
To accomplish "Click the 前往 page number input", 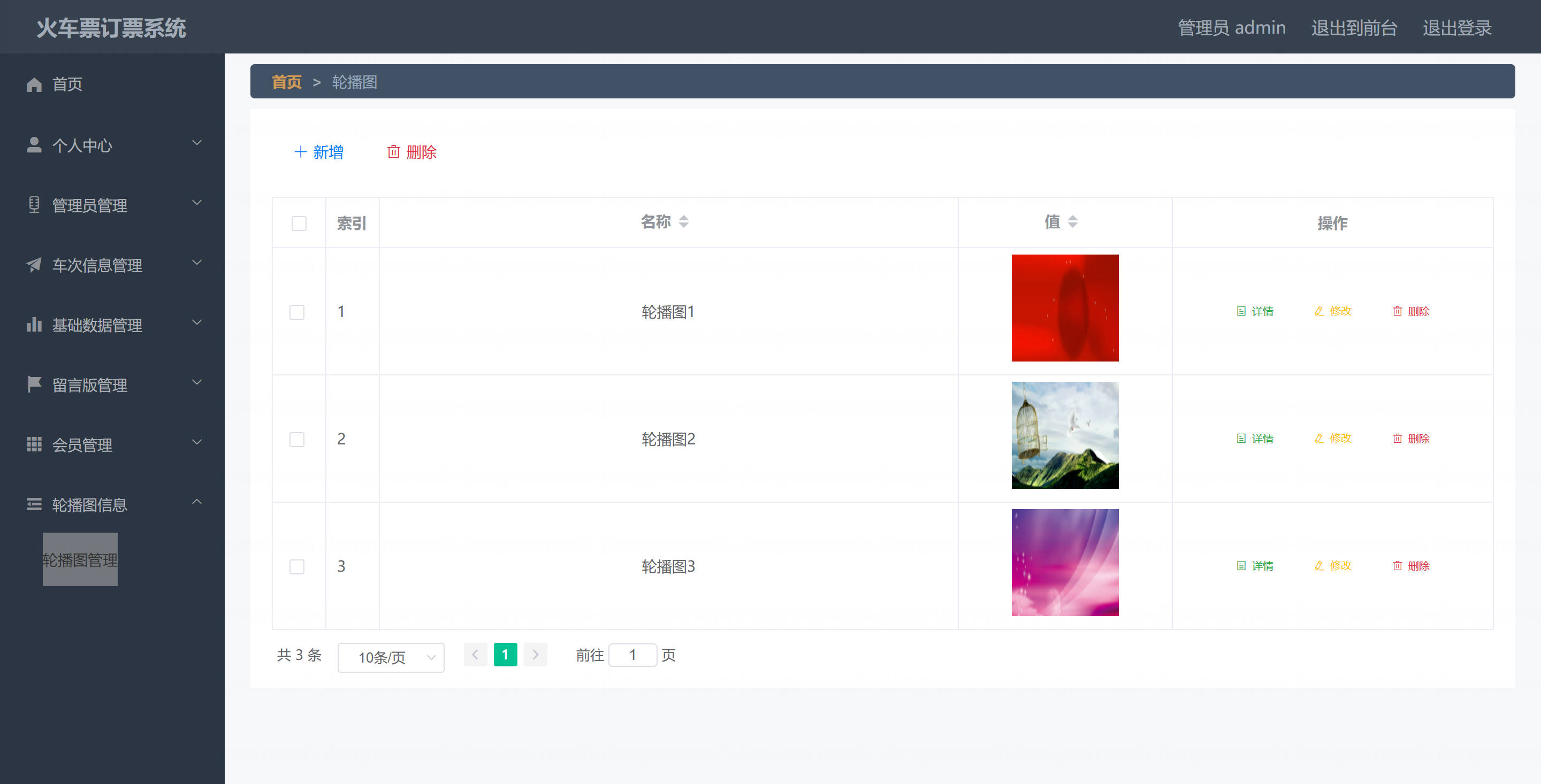I will [x=633, y=655].
